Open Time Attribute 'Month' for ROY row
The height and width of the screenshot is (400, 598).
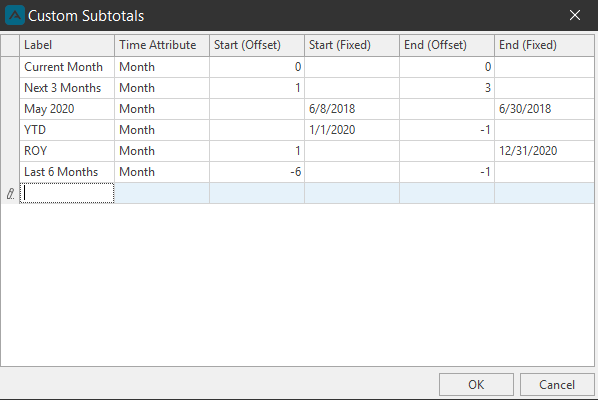[x=162, y=151]
